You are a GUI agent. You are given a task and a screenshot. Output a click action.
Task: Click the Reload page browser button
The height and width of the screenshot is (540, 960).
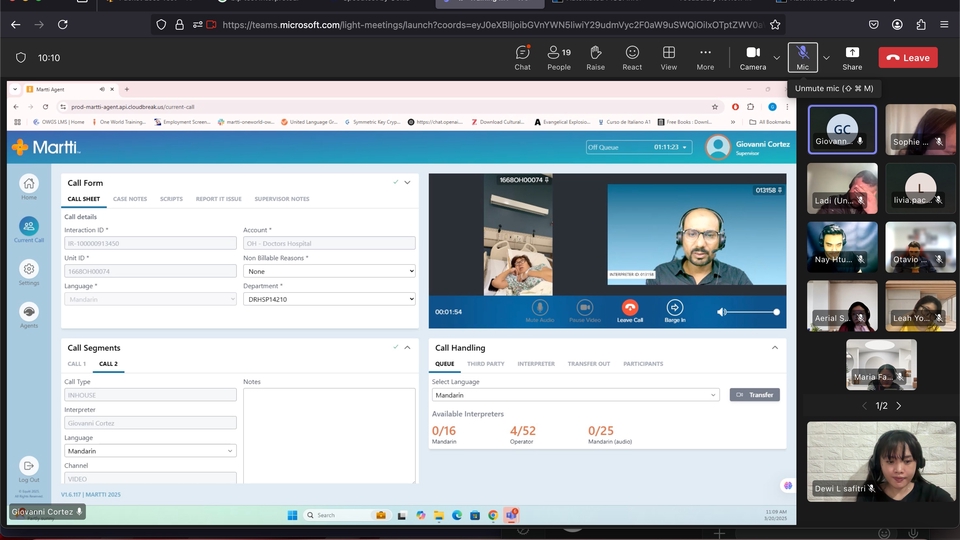tap(64, 24)
